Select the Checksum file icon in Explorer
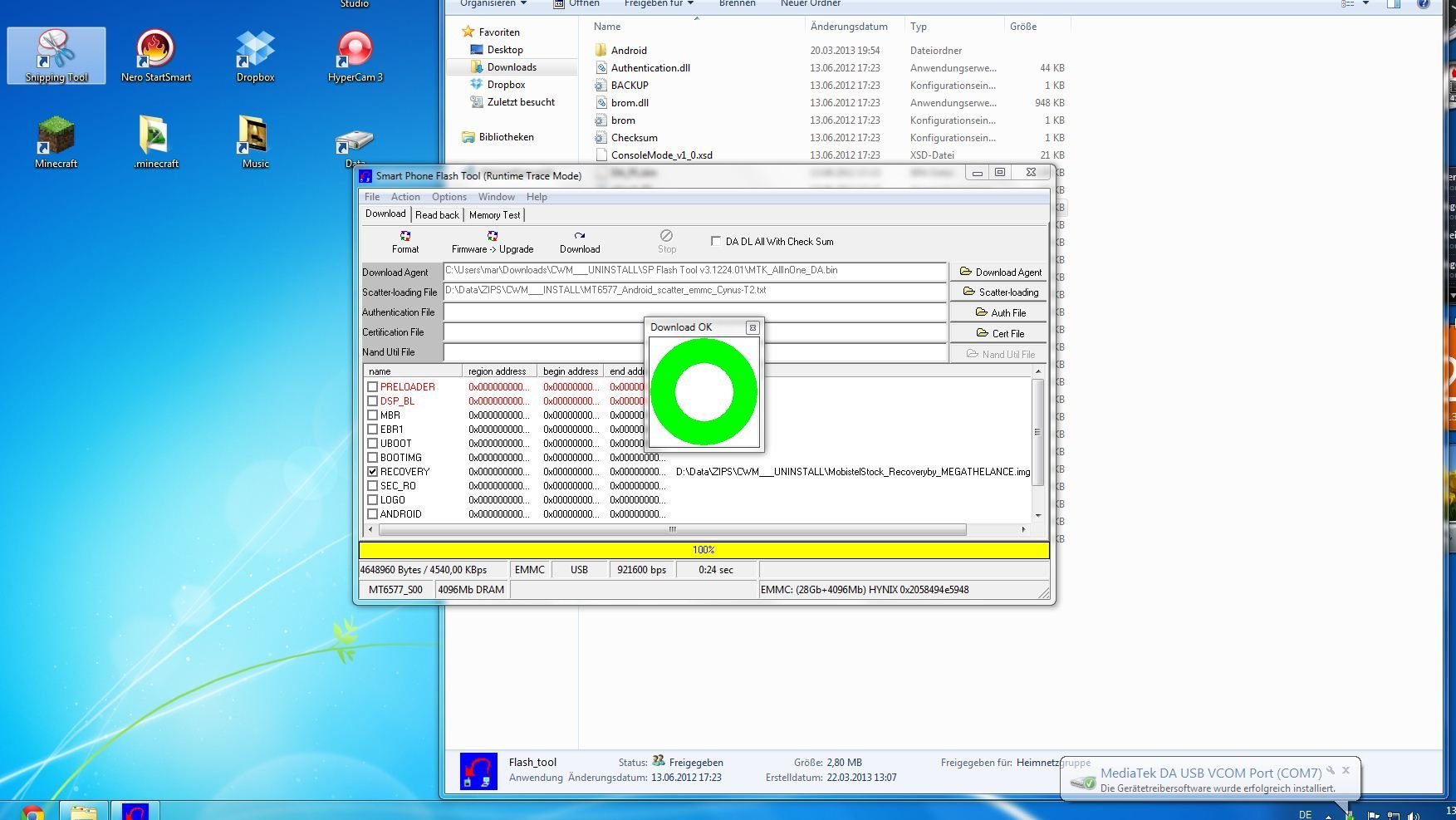This screenshot has height=820, width=1456. coord(602,138)
